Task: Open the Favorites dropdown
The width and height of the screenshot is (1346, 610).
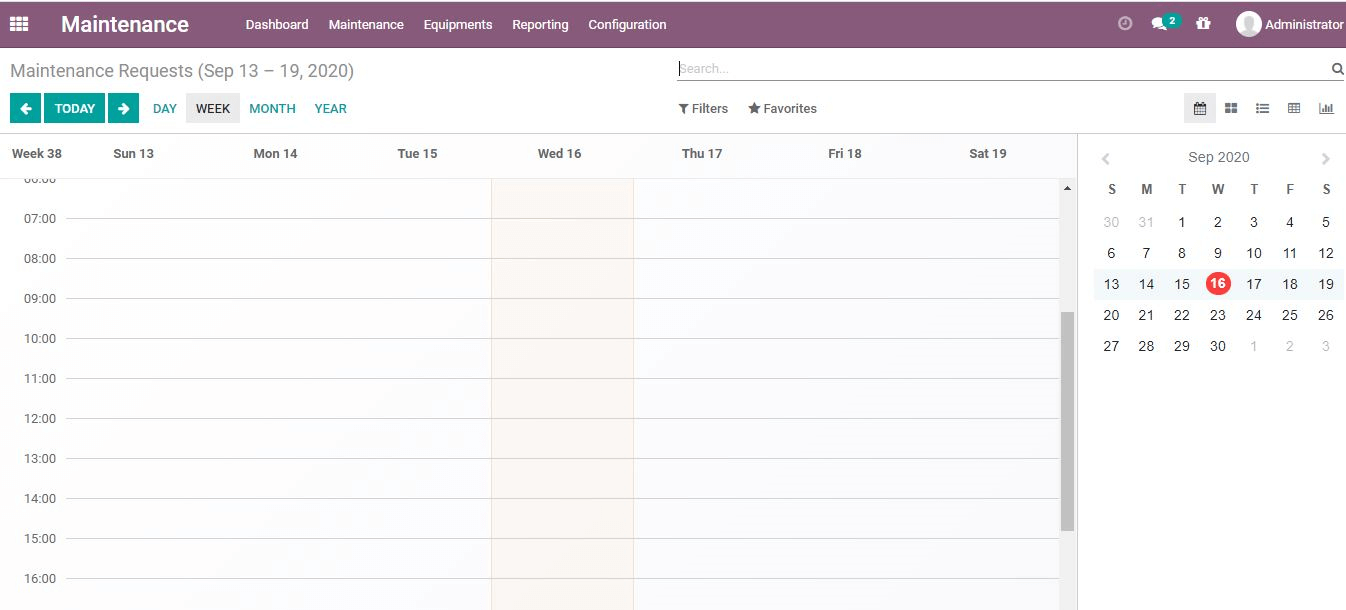Action: tap(782, 108)
